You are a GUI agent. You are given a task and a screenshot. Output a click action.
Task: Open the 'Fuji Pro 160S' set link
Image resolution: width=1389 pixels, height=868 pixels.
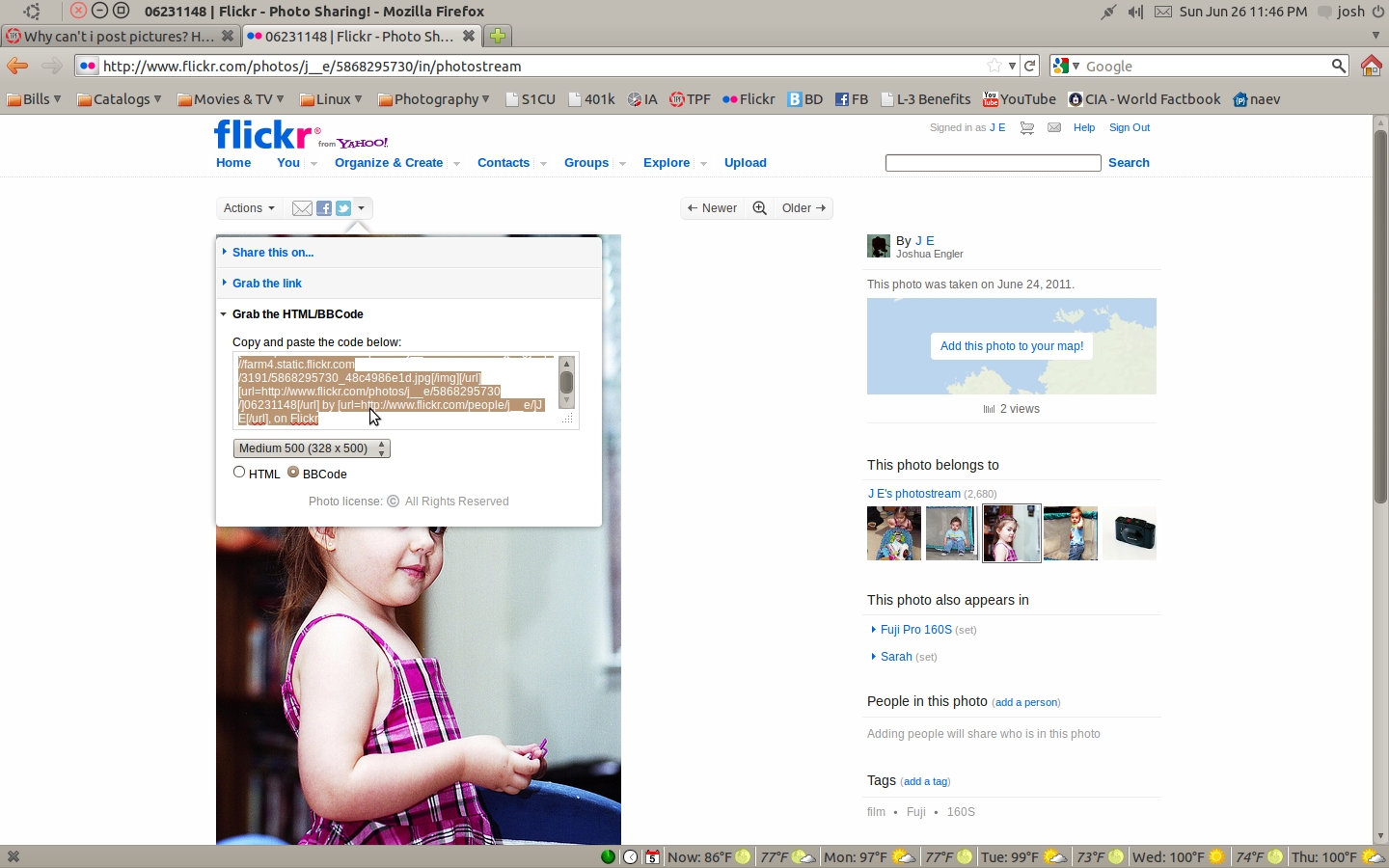click(916, 630)
